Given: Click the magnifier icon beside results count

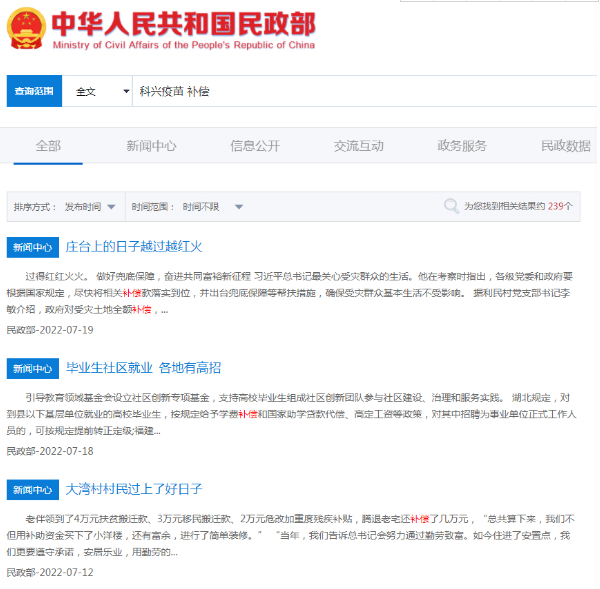Looking at the screenshot, I should pyautogui.click(x=451, y=206).
